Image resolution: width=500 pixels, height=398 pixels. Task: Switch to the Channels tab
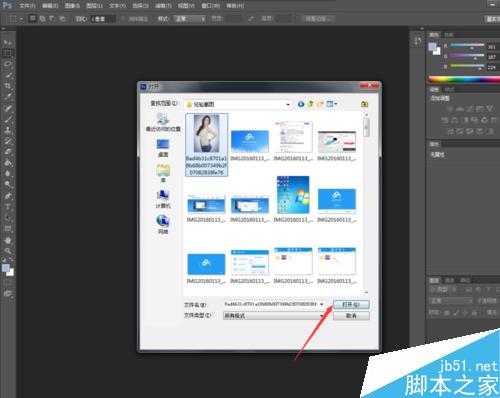point(450,280)
